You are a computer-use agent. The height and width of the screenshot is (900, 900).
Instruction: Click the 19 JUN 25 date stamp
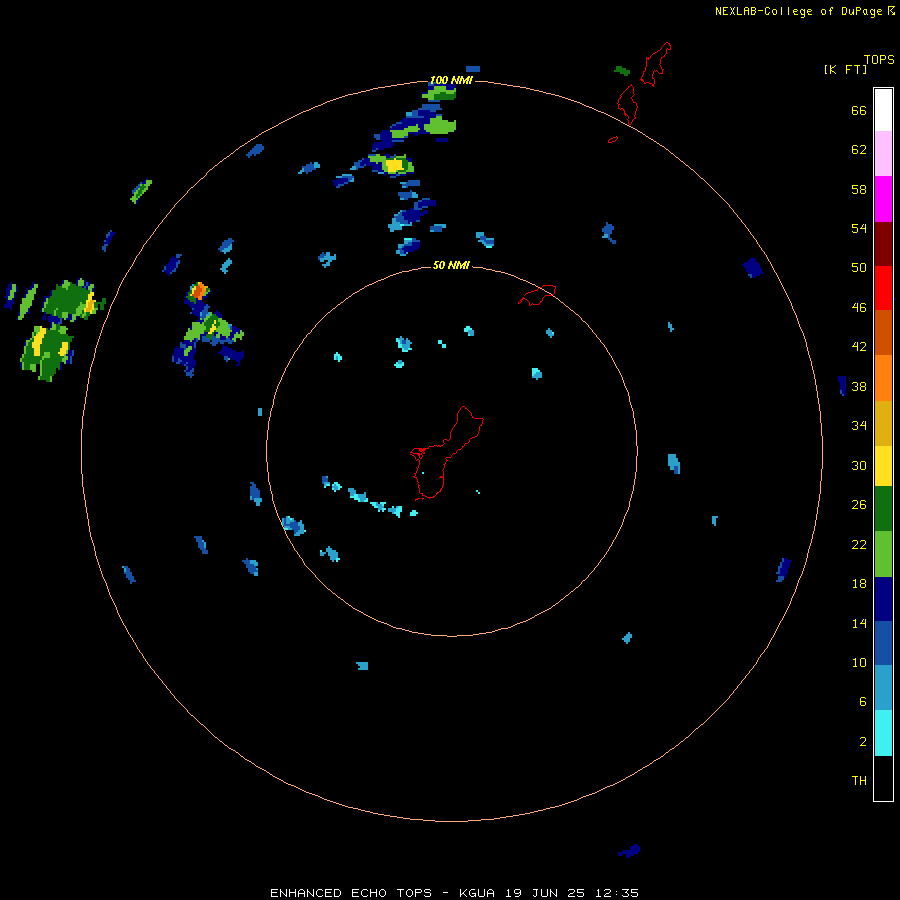coord(545,893)
